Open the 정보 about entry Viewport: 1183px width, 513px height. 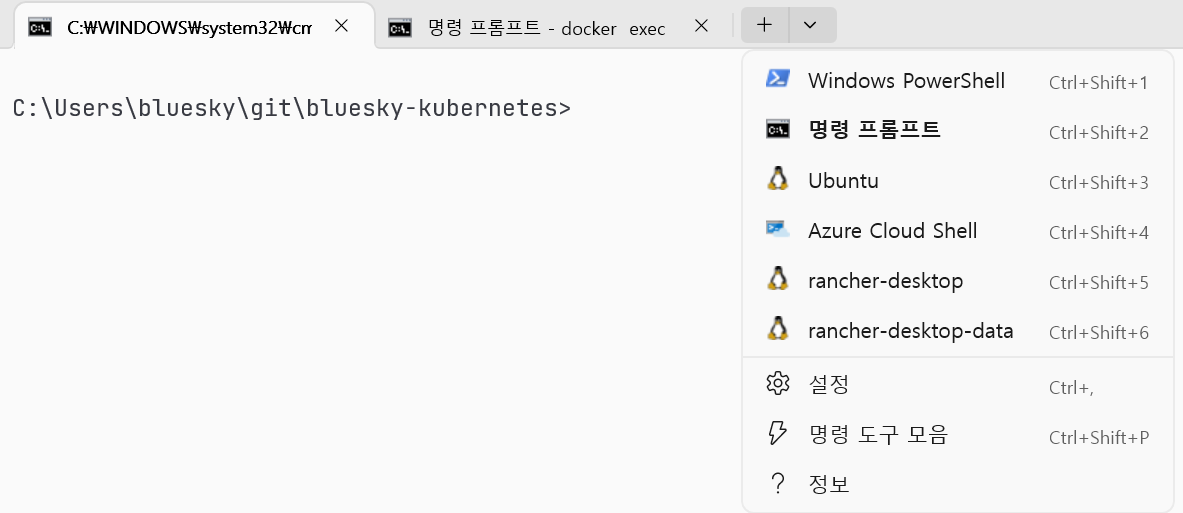coord(957,484)
